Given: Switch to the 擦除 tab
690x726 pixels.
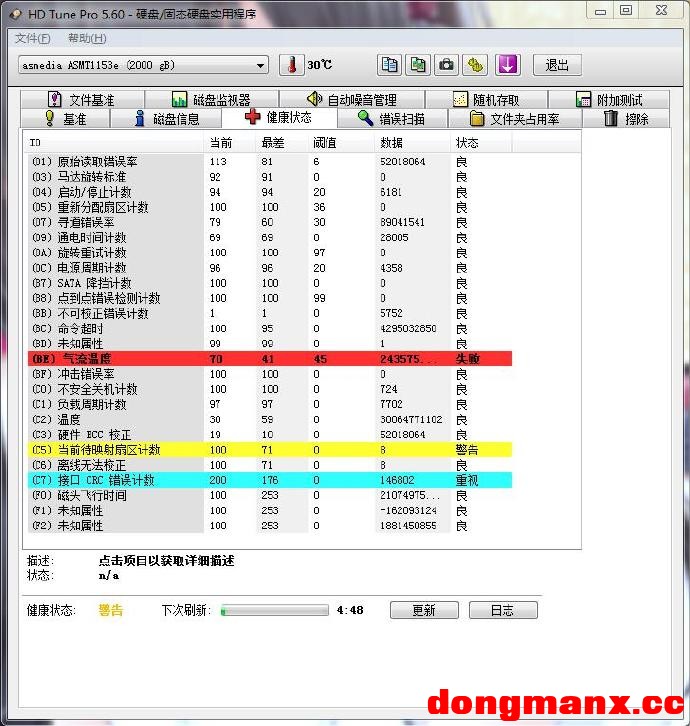Looking at the screenshot, I should [626, 119].
